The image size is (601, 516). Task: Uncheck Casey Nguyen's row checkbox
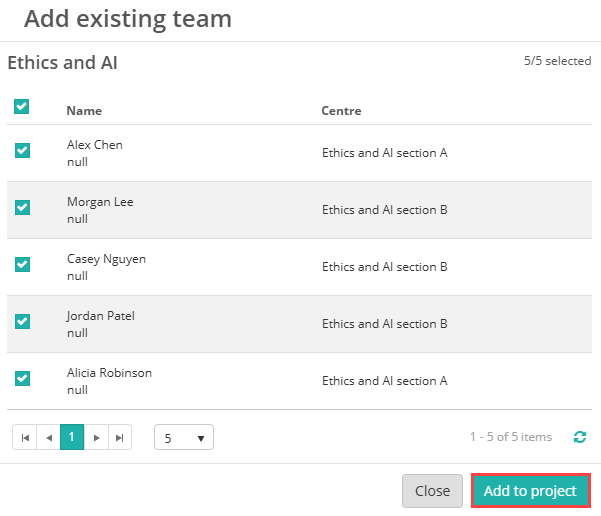[22, 265]
